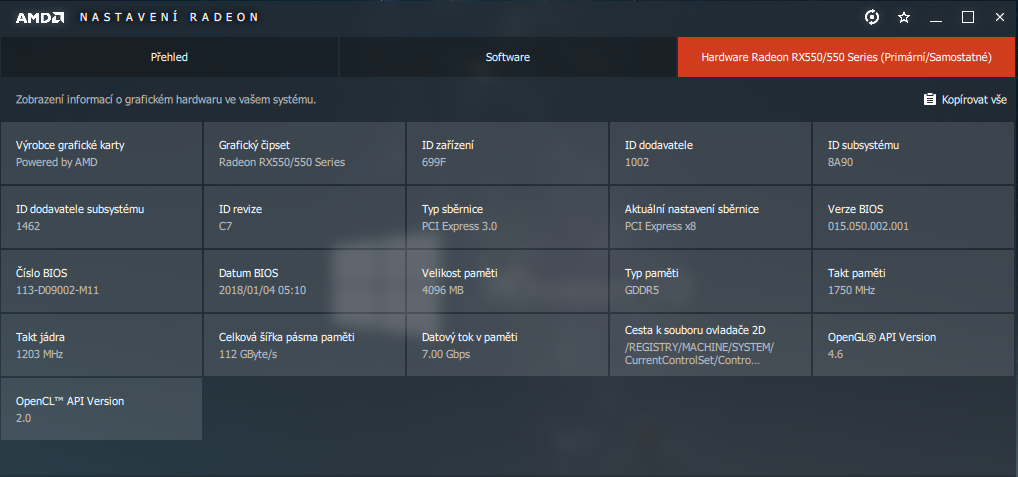Image resolution: width=1018 pixels, height=477 pixels.
Task: Click Datum BIOS value 2018/01/04 05:10
Action: click(x=262, y=290)
